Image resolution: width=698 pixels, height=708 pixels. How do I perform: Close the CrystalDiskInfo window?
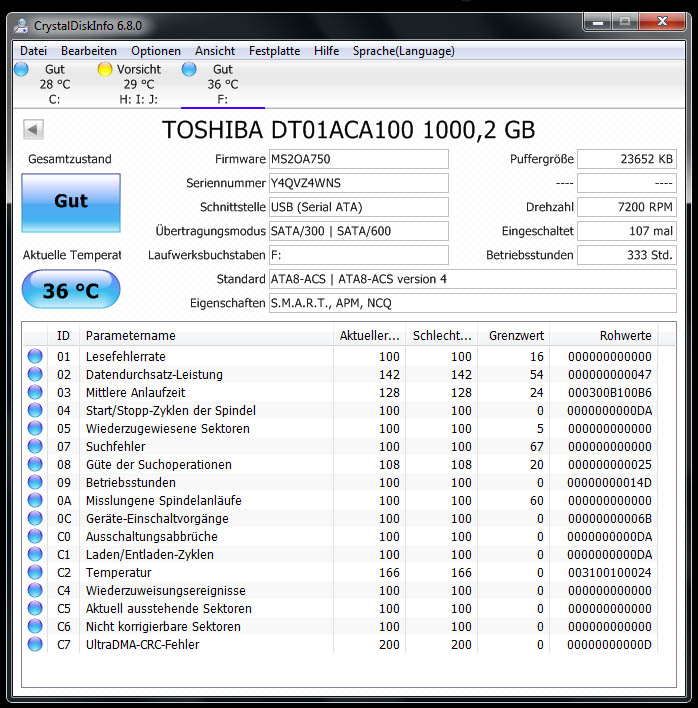[x=662, y=21]
